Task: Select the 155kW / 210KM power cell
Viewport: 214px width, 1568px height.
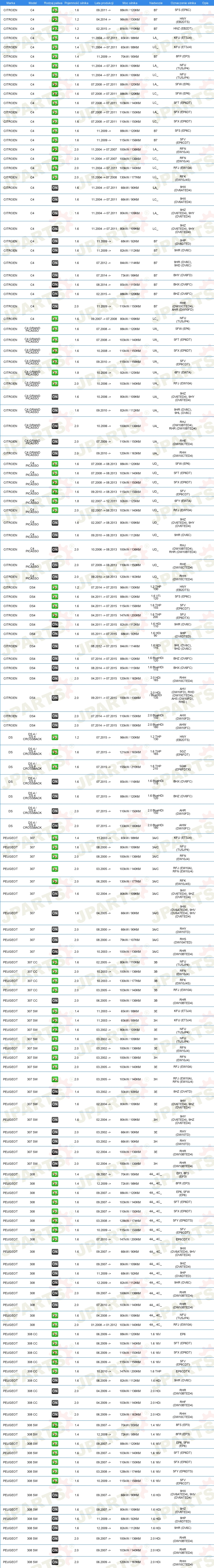Action: click(x=130, y=767)
